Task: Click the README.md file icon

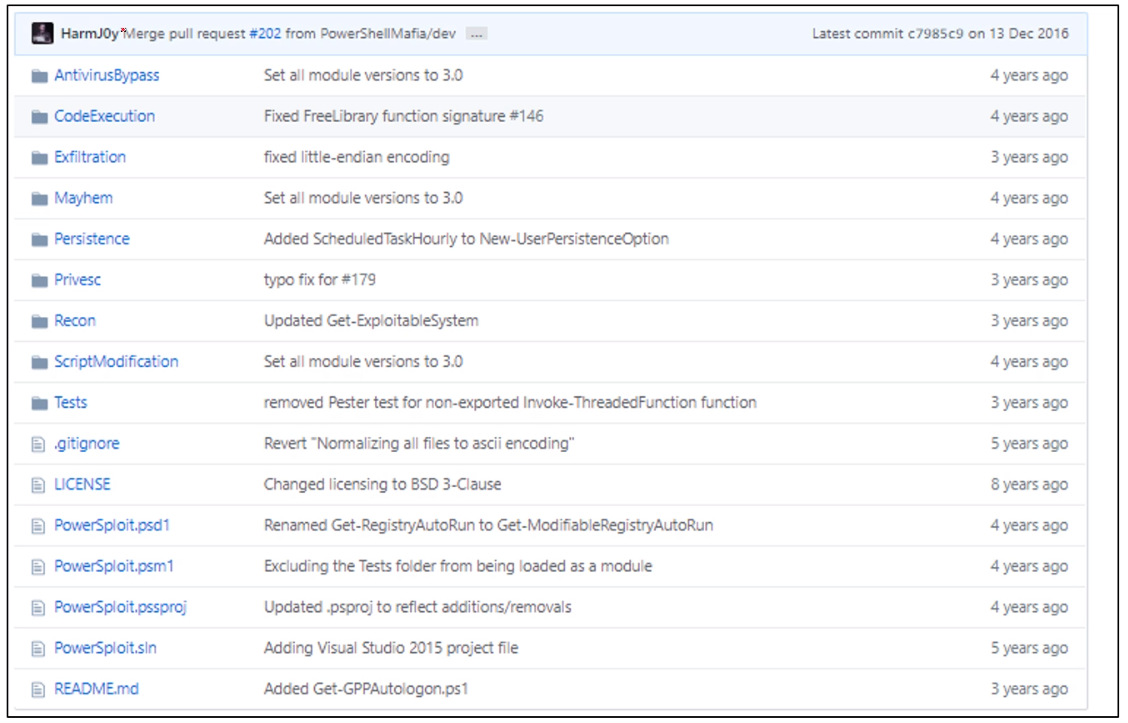Action: point(39,690)
